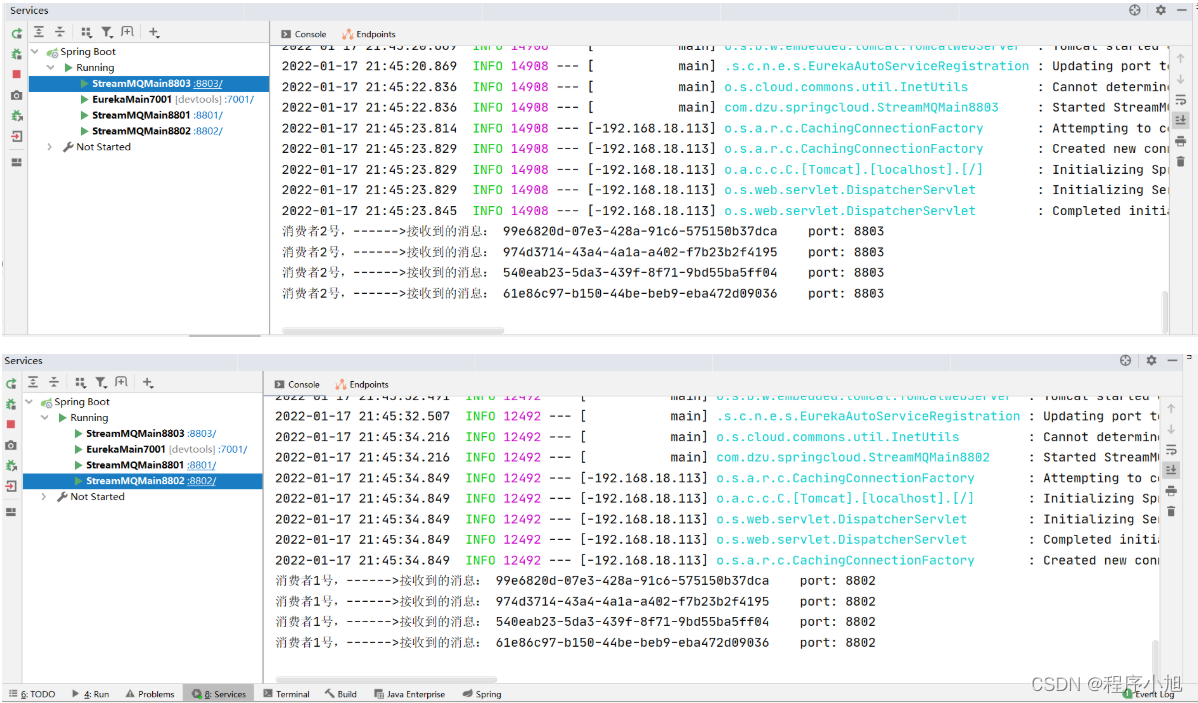Screen dimensions: 1198x703
Task: Click Rerun icon in upper Services panel
Action: [x=17, y=34]
